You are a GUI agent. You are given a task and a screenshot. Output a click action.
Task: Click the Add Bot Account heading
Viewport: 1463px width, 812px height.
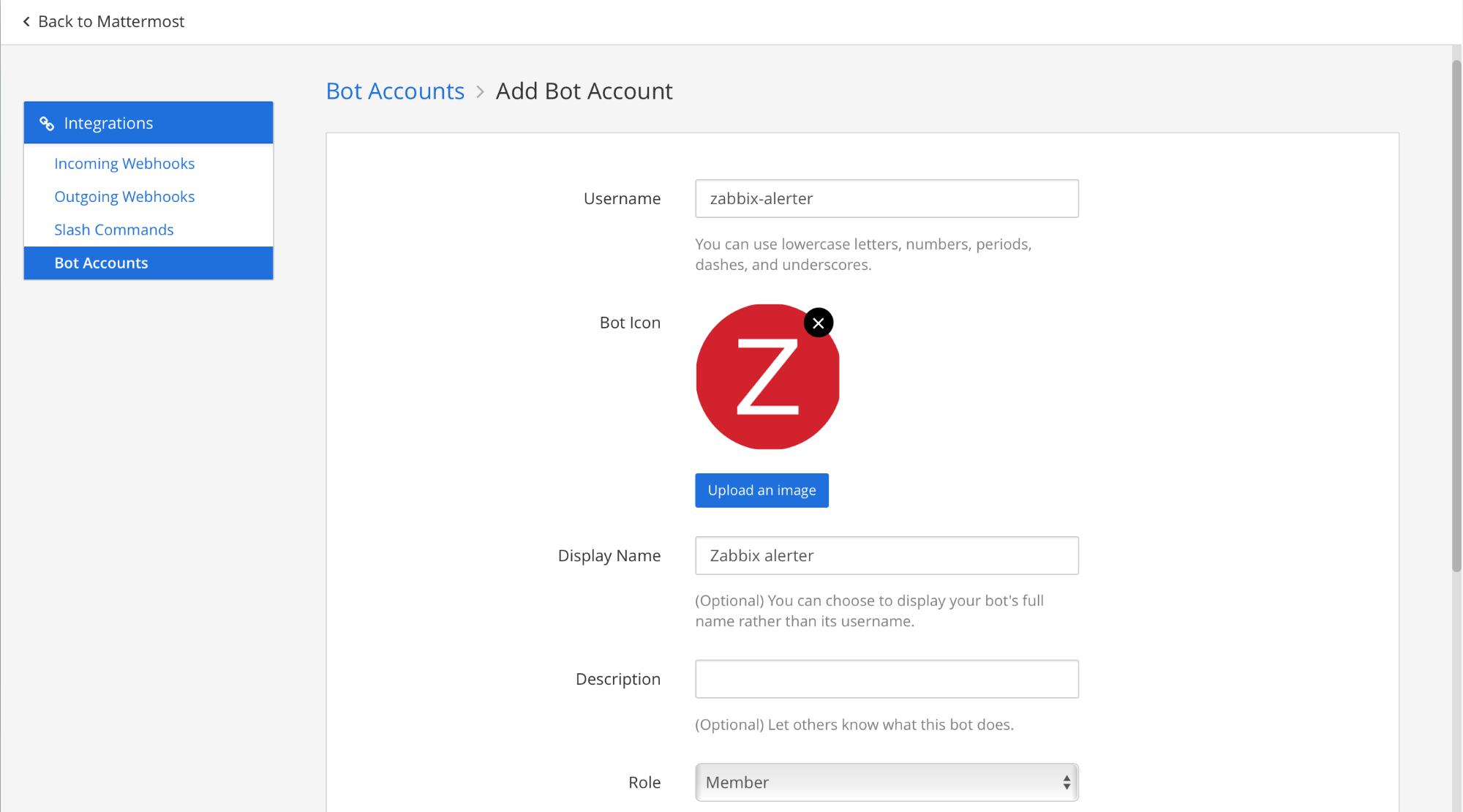click(584, 91)
